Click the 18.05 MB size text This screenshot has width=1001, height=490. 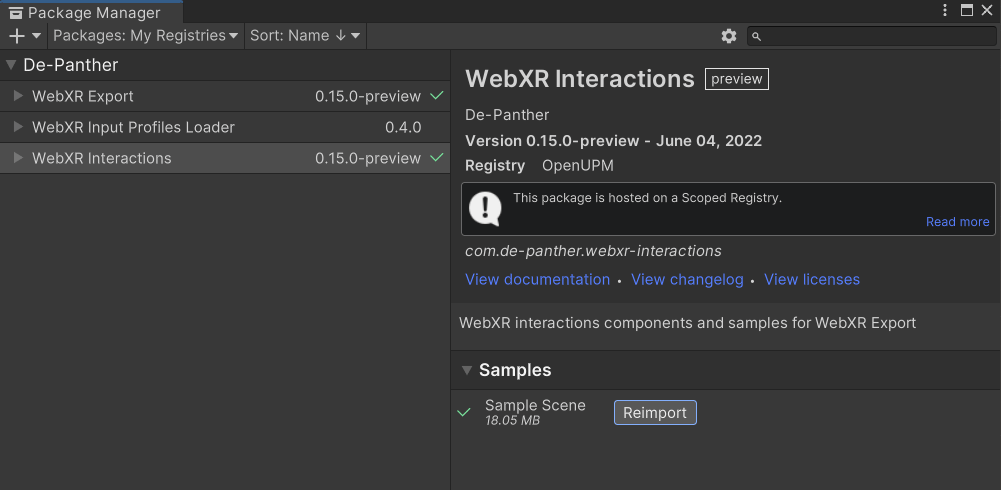[512, 420]
